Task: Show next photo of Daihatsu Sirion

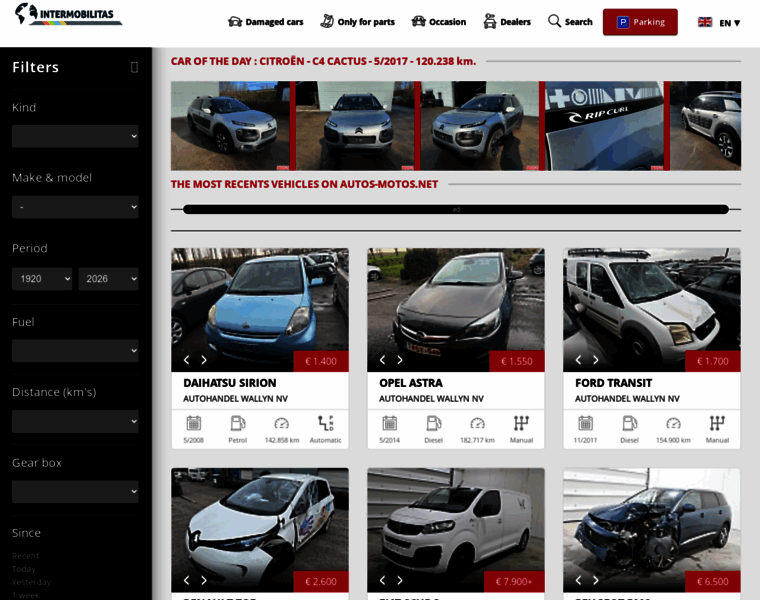Action: point(204,360)
